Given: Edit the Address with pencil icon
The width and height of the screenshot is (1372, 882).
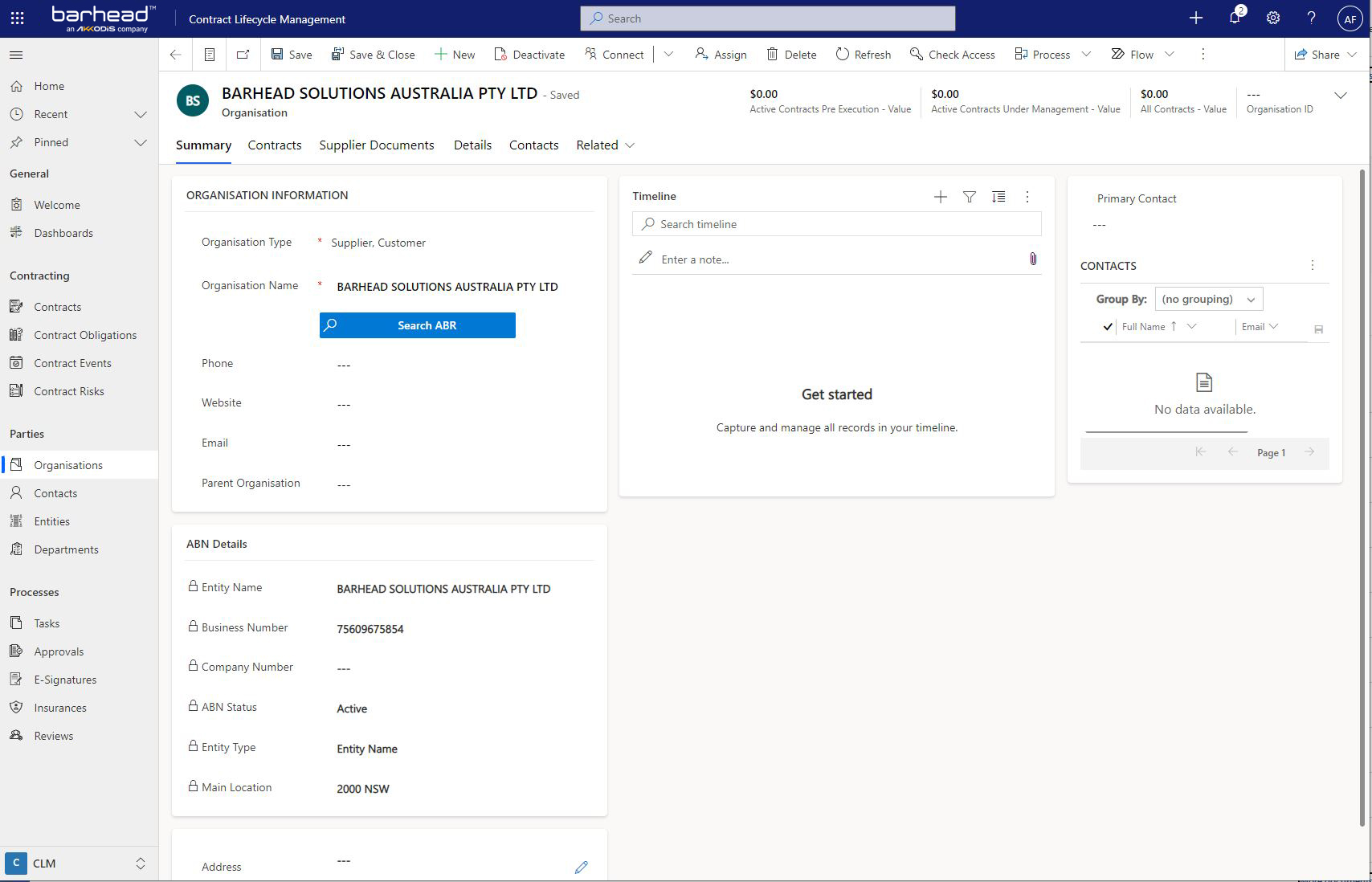Looking at the screenshot, I should point(581,867).
